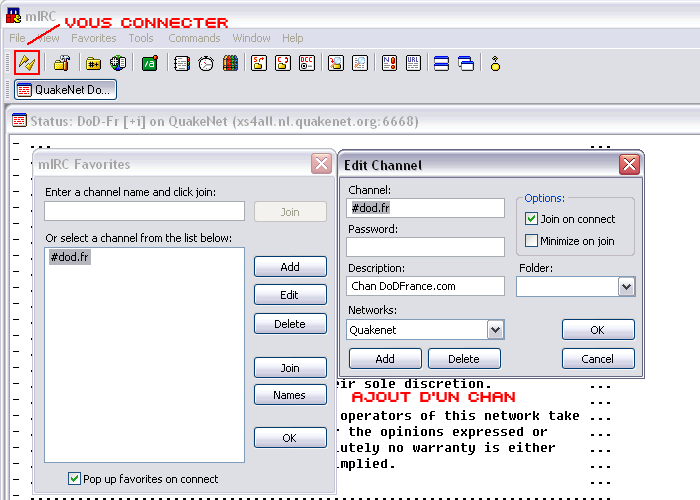Viewport: 700px width, 500px height.
Task: Open the Received Files icon
Action: (x=336, y=63)
